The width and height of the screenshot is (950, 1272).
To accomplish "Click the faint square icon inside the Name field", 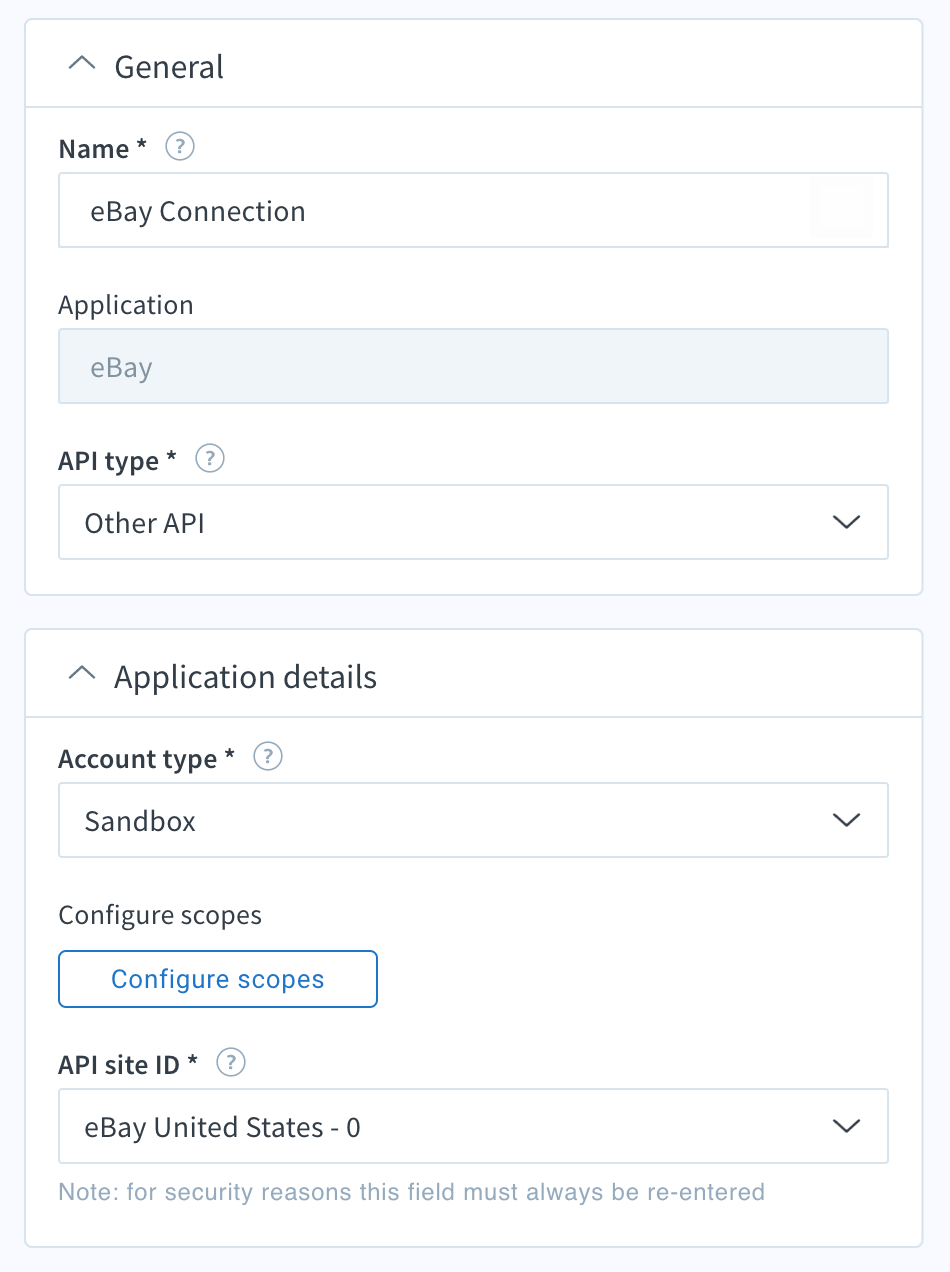I will point(842,210).
